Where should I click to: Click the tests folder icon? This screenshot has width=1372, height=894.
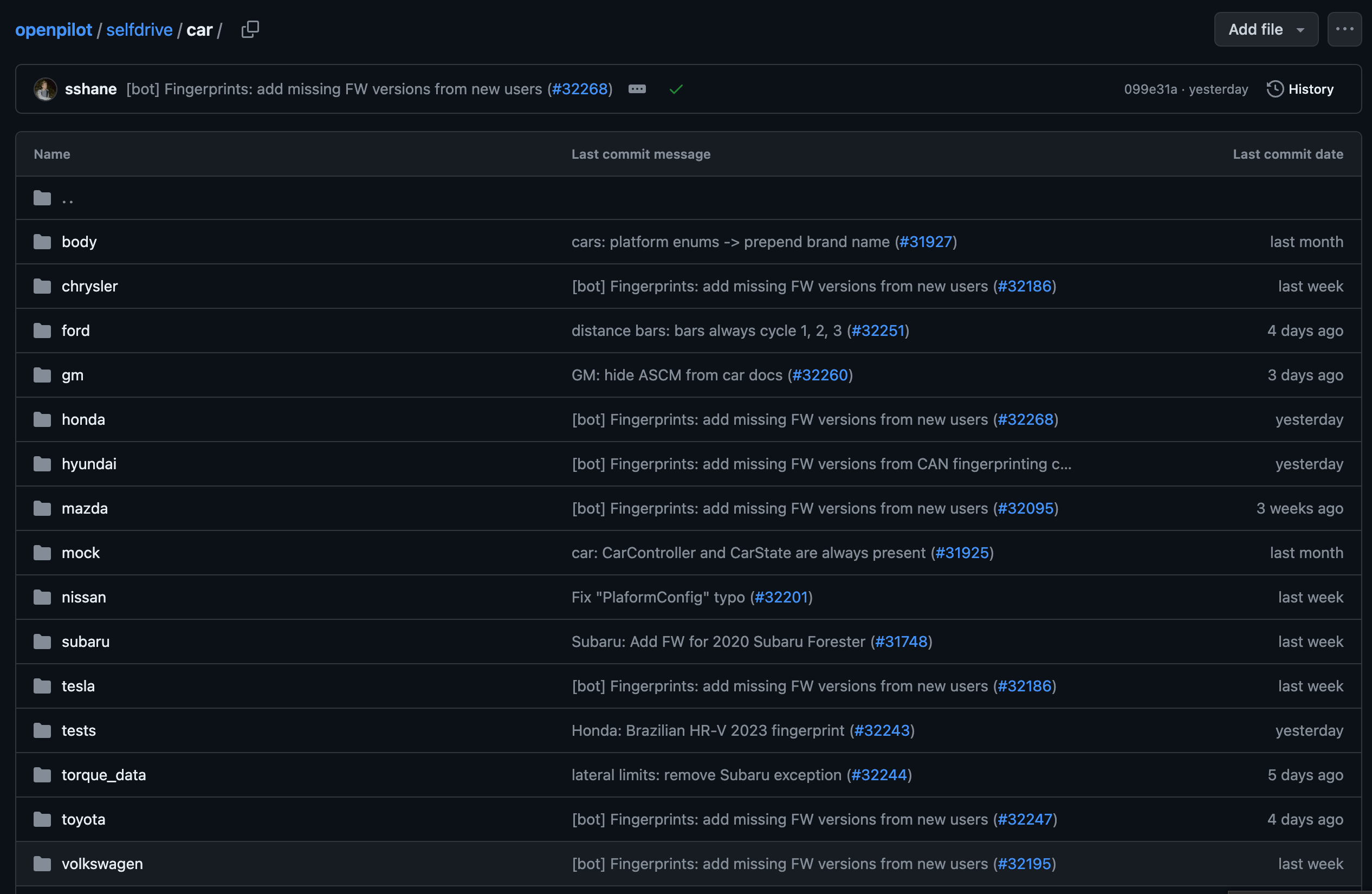coord(42,730)
